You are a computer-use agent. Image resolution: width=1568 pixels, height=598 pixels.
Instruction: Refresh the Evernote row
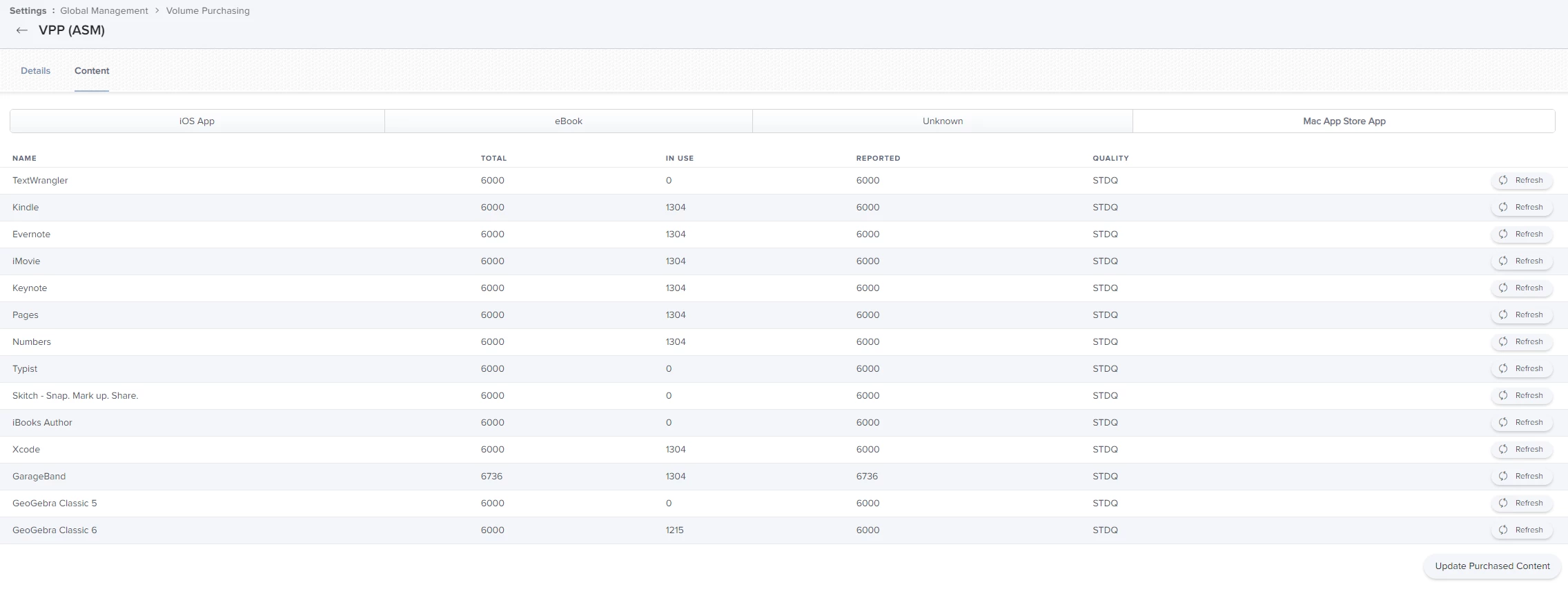coord(1522,234)
